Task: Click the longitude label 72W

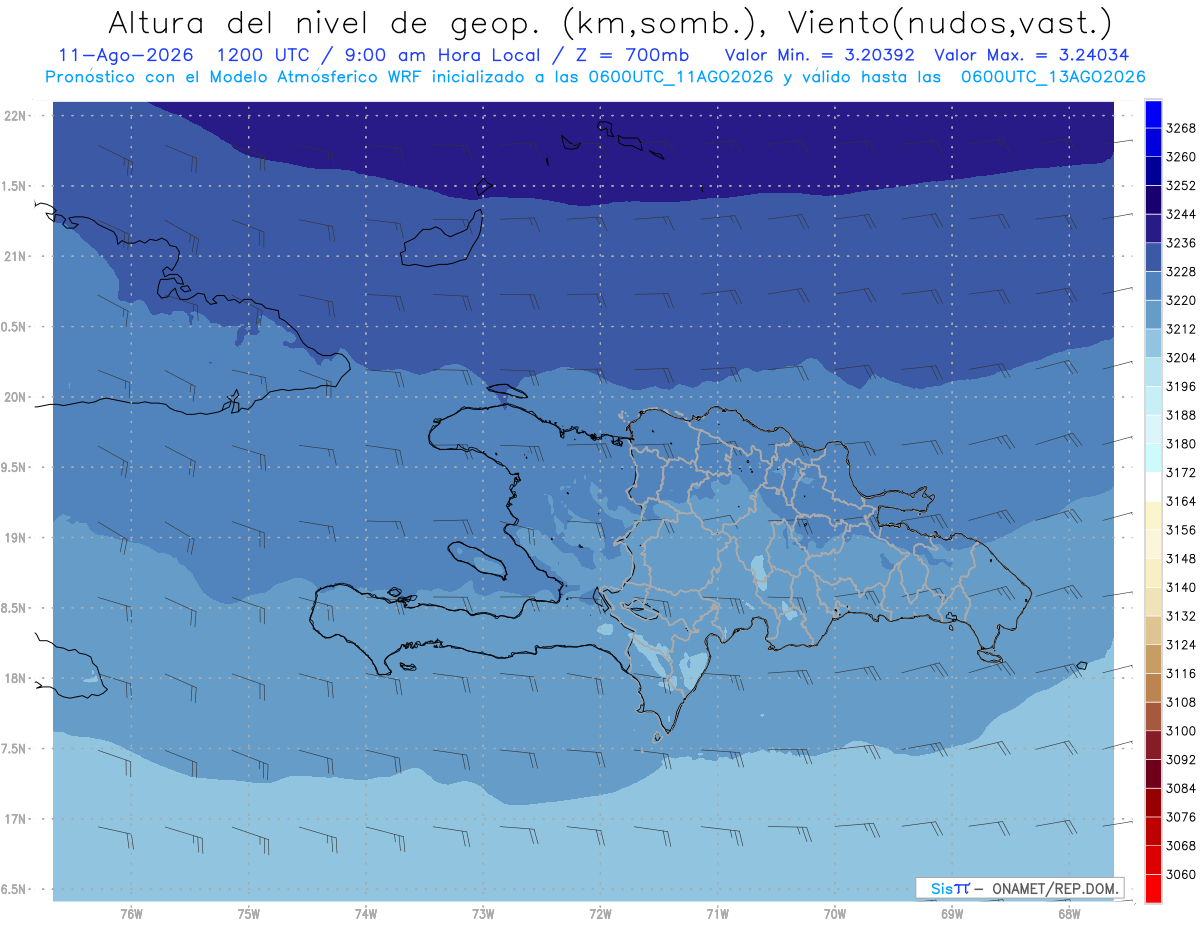Action: pyautogui.click(x=600, y=914)
